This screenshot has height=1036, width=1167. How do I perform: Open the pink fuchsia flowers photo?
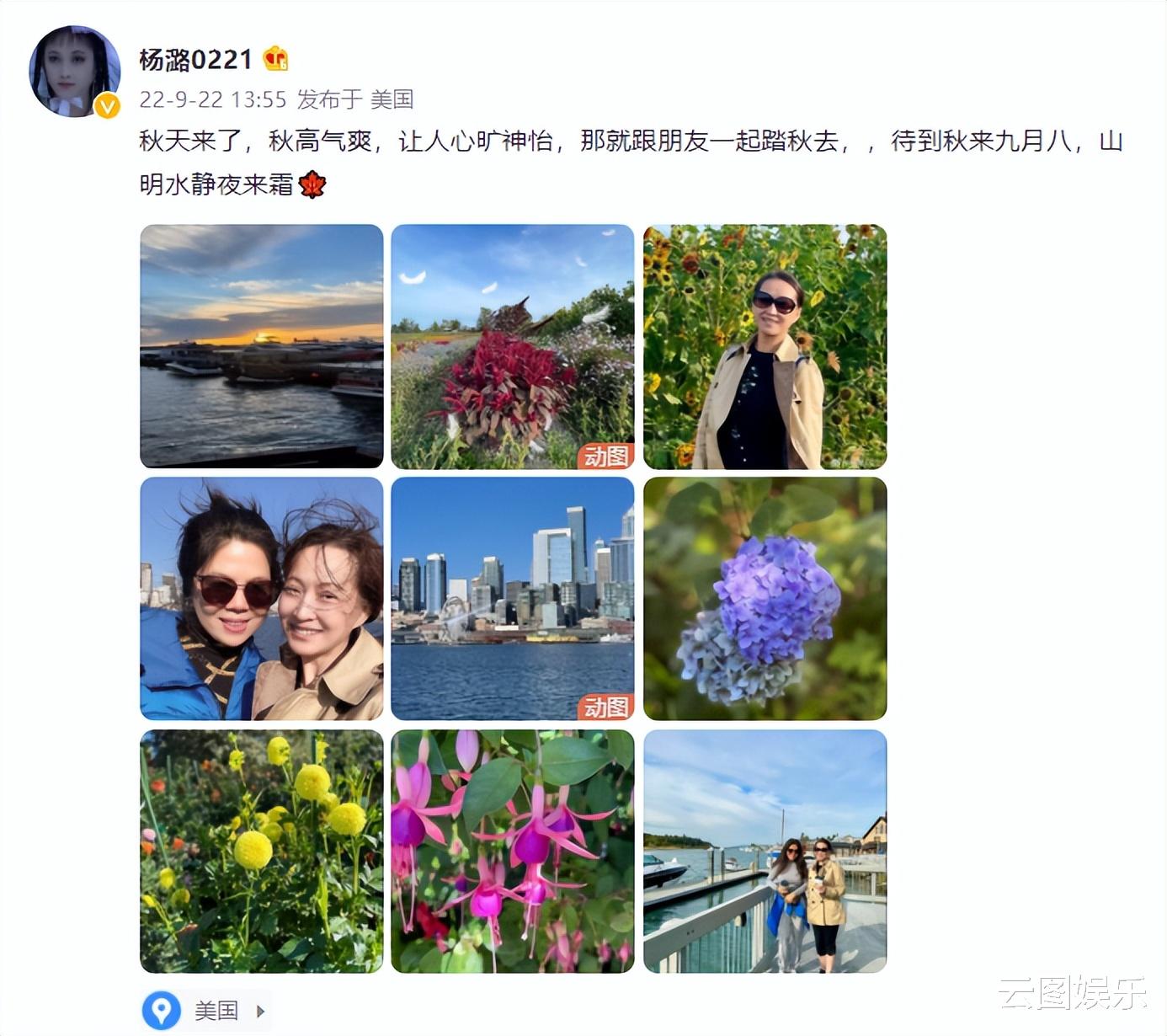513,852
